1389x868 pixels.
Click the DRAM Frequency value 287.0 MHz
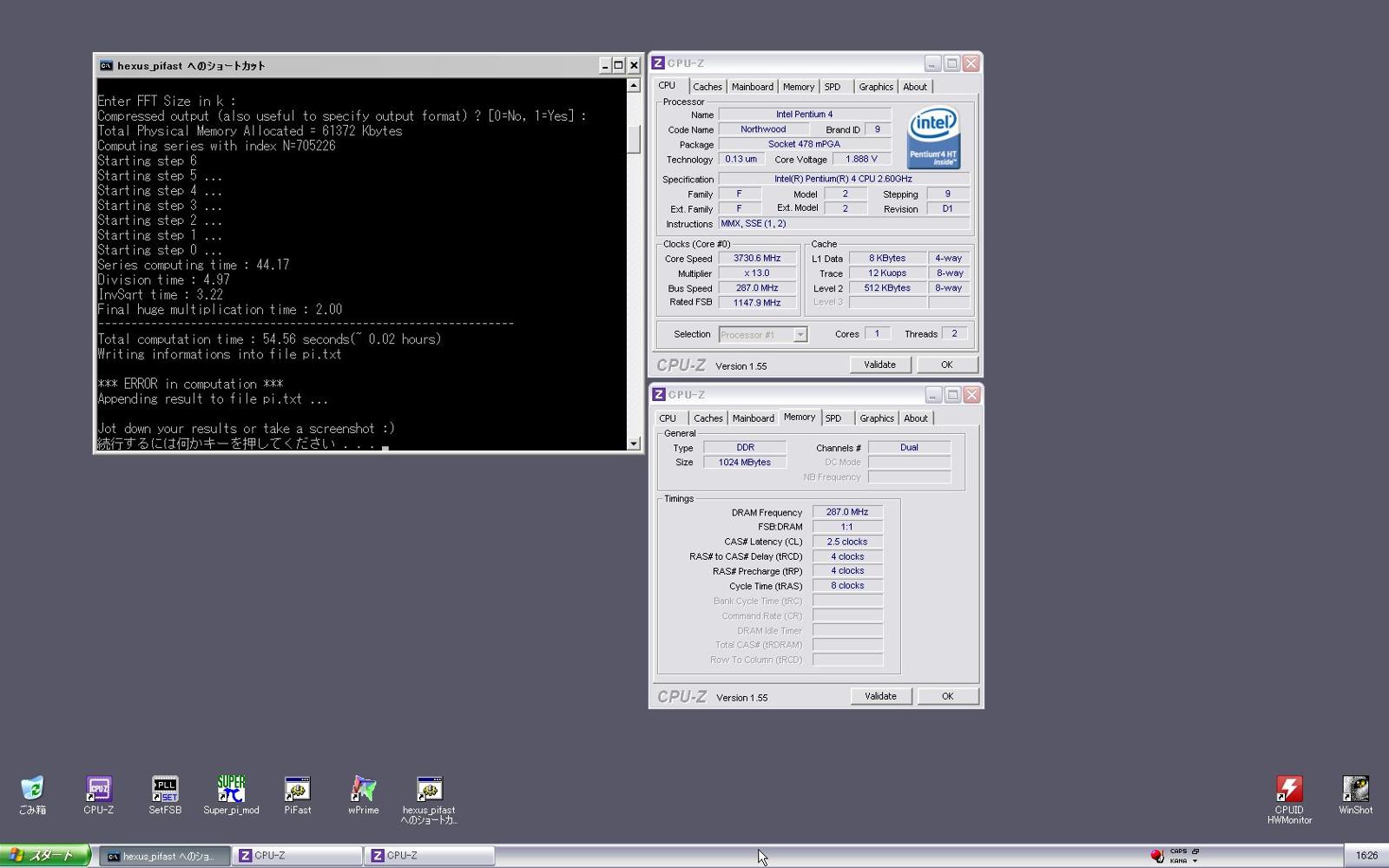pos(847,512)
